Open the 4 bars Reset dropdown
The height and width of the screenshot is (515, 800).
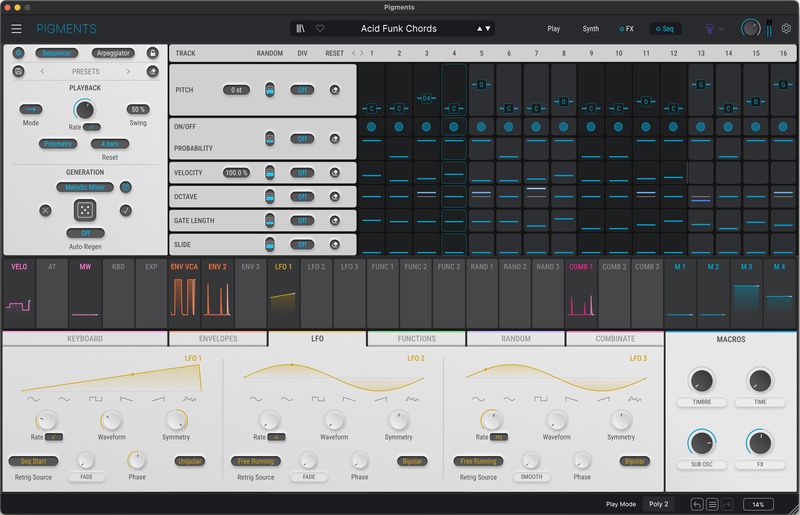click(110, 144)
